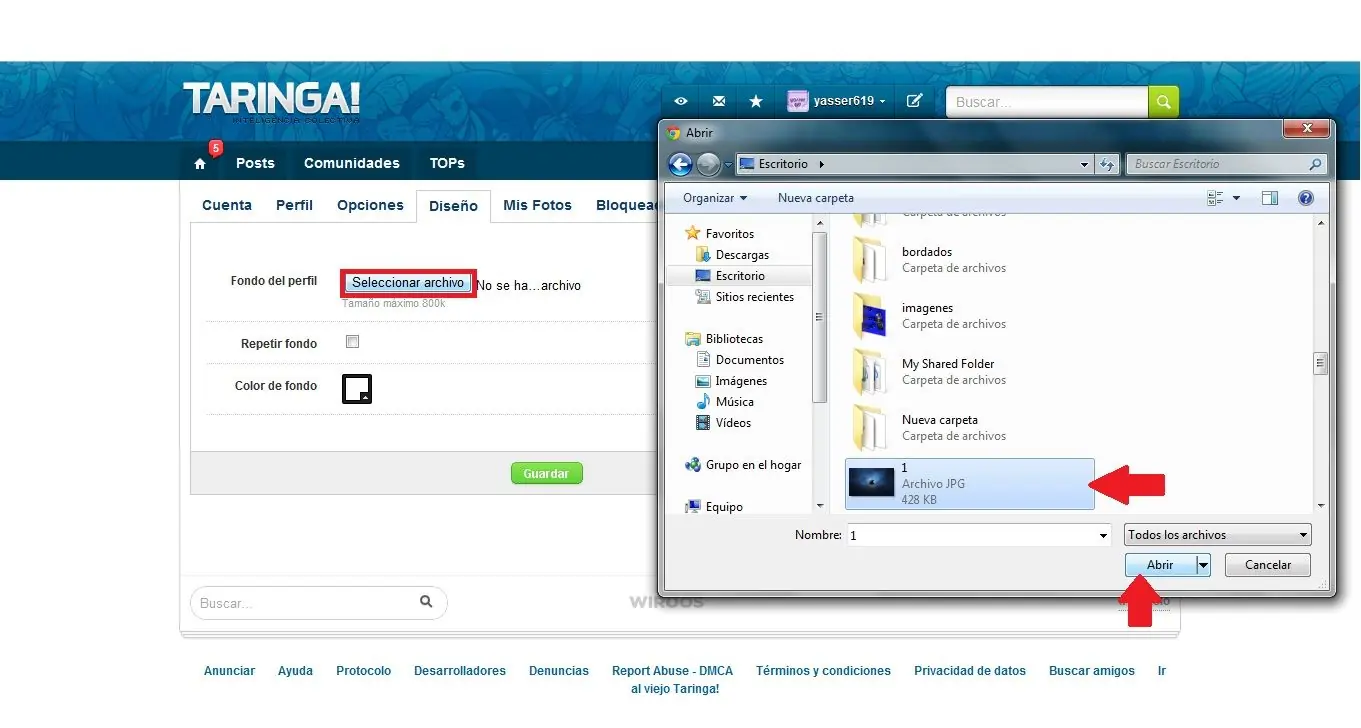Click the Abrir button in dialog
Image resolution: width=1361 pixels, height=728 pixels.
coord(1160,565)
